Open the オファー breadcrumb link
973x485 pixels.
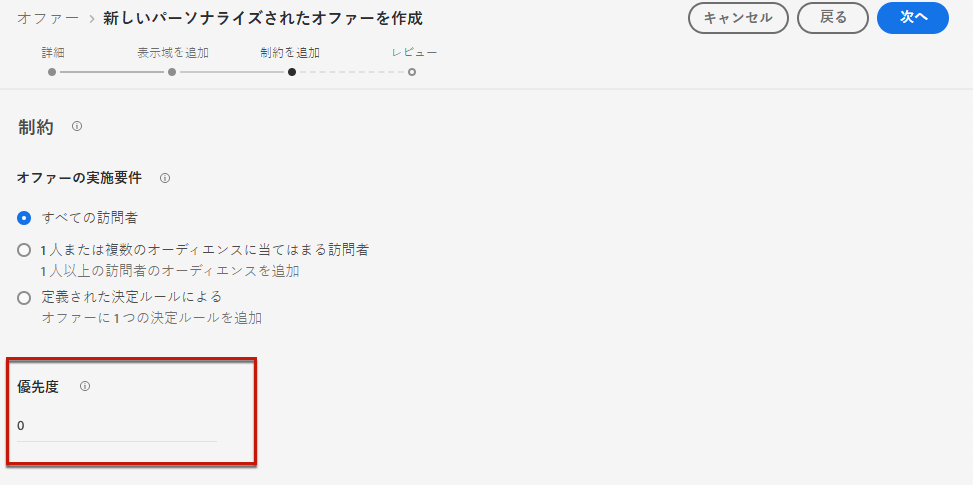pos(48,19)
